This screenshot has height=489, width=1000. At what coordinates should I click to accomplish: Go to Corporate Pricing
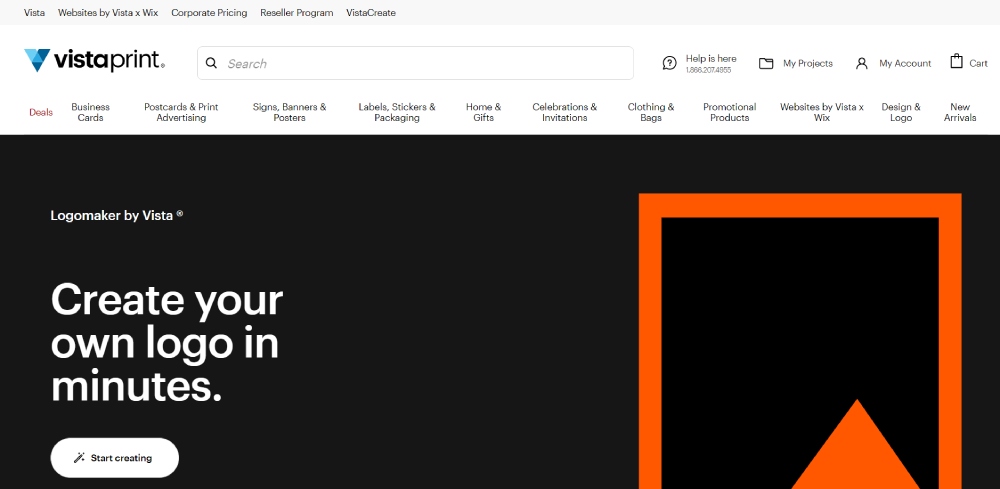point(209,13)
